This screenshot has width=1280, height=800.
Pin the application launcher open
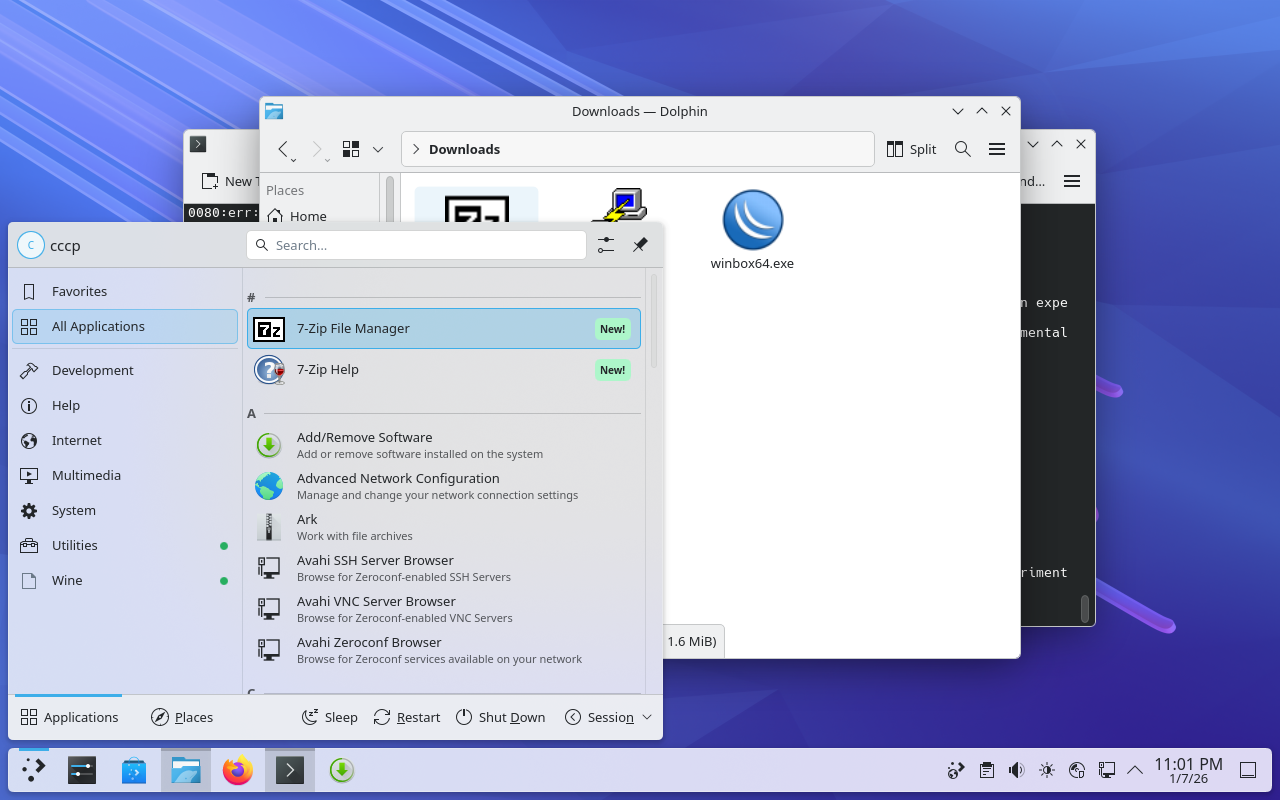640,245
